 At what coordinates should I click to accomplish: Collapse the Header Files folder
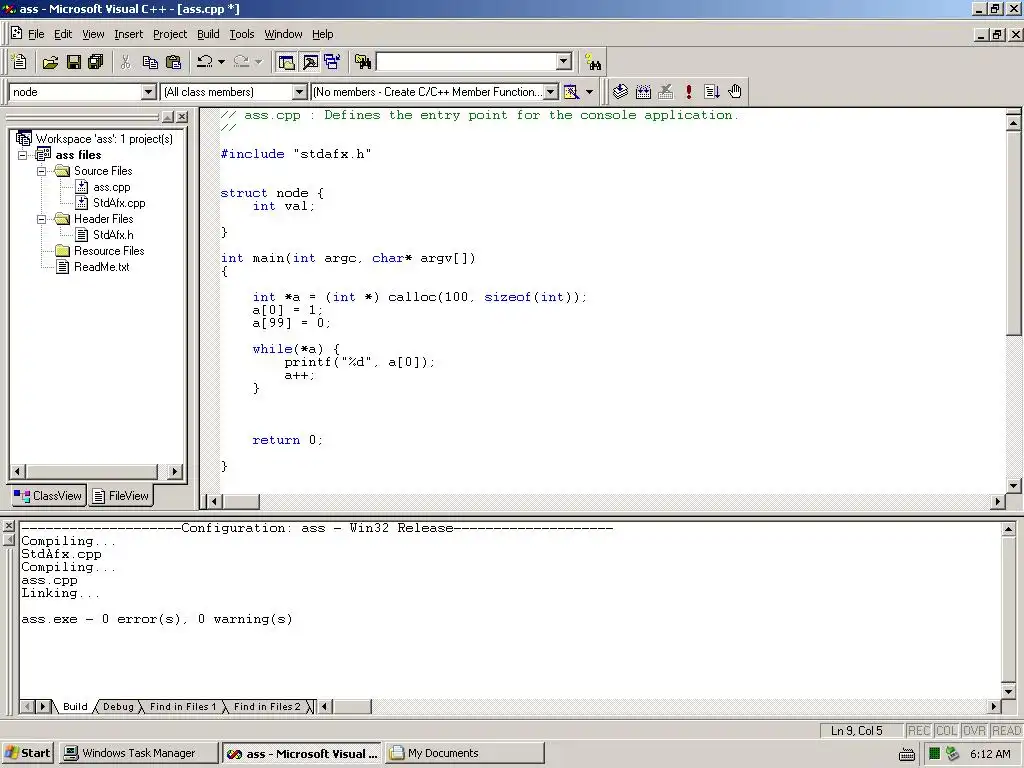tap(42, 219)
